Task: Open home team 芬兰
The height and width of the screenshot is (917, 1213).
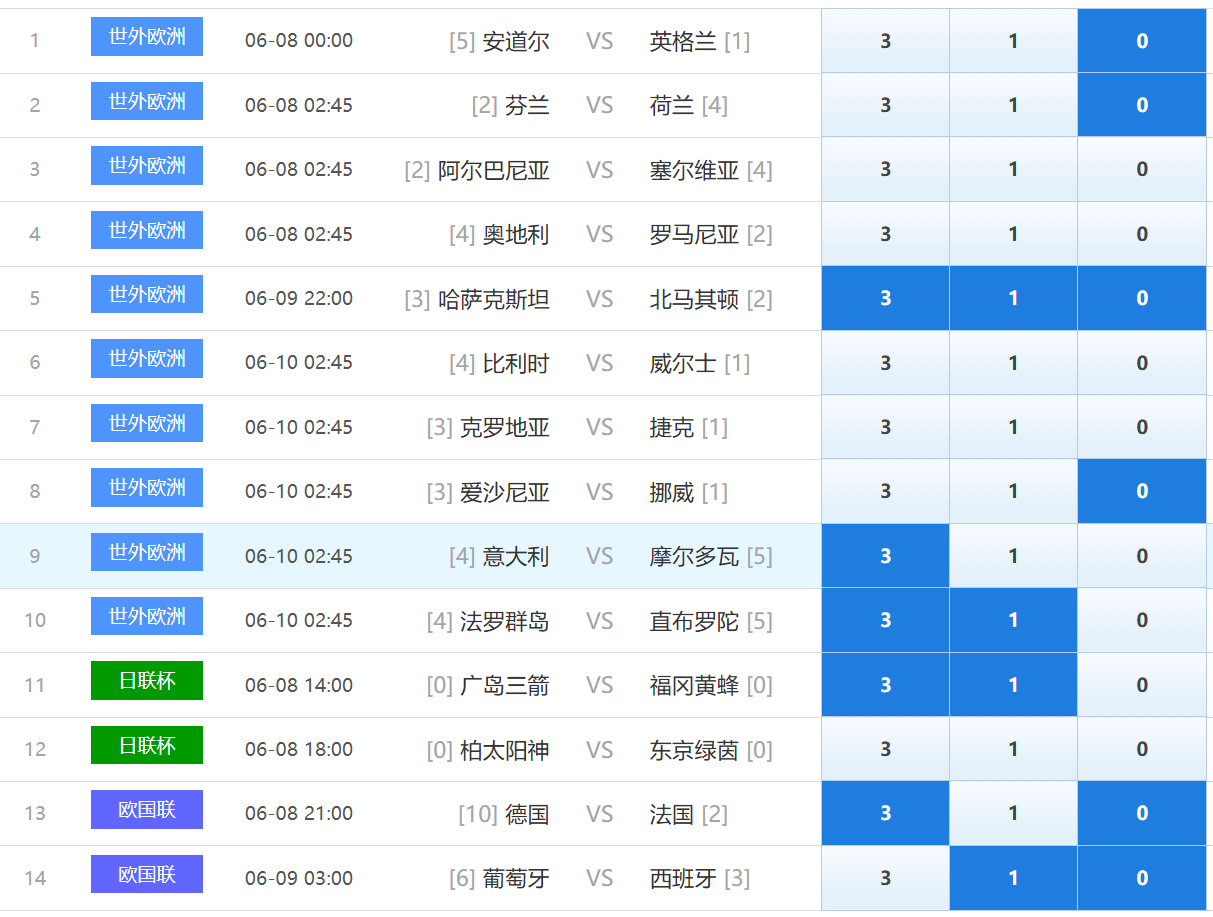Action: [x=527, y=105]
